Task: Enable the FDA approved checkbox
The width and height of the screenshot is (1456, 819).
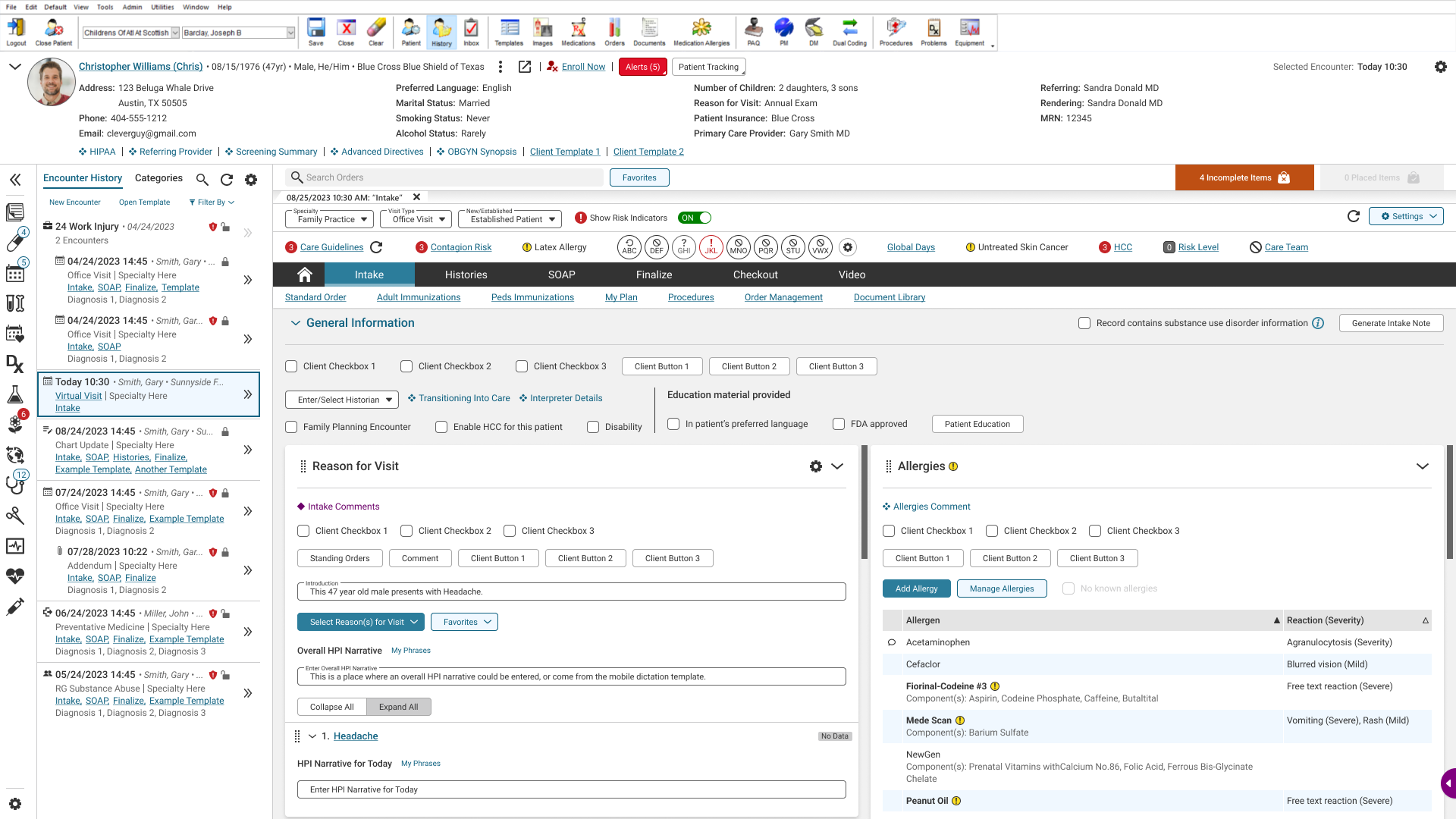Action: click(839, 424)
